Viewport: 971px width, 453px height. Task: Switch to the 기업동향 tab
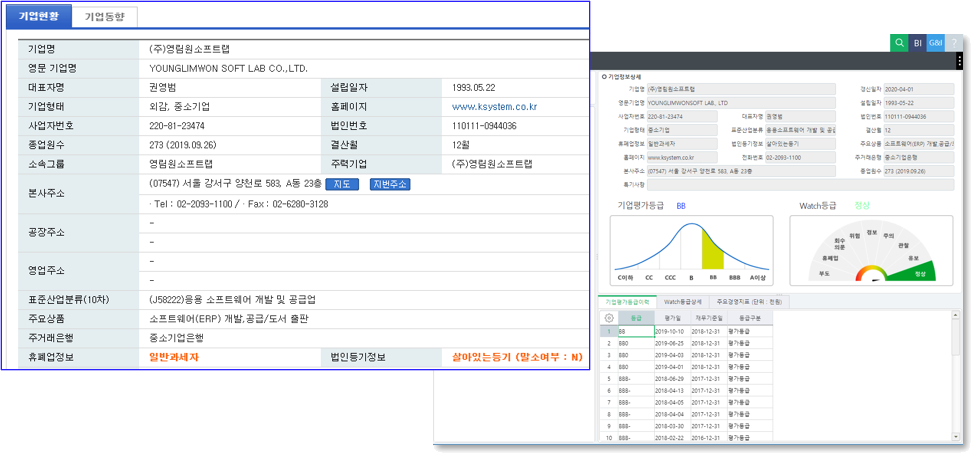click(x=105, y=17)
